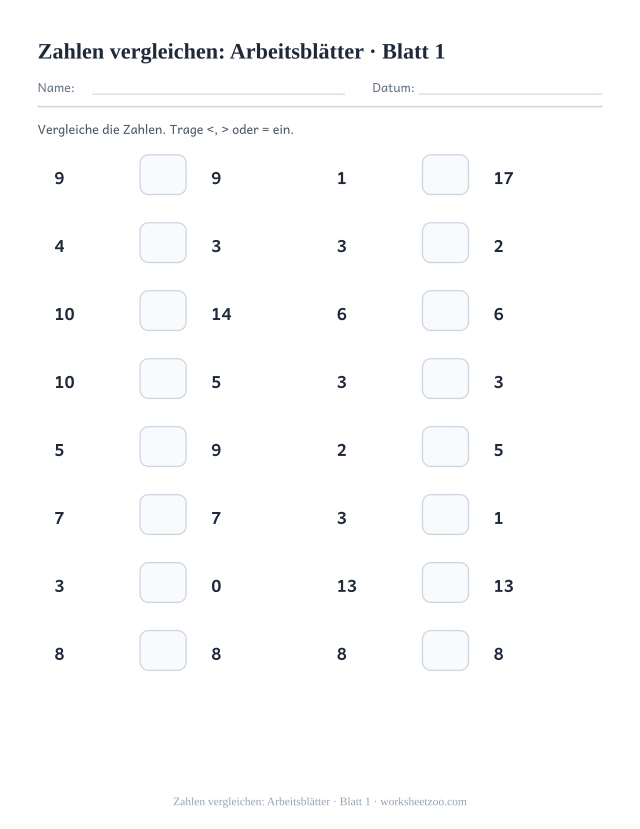The height and width of the screenshot is (829, 640).
Task: Select the box between 2 and 5
Action: click(445, 447)
